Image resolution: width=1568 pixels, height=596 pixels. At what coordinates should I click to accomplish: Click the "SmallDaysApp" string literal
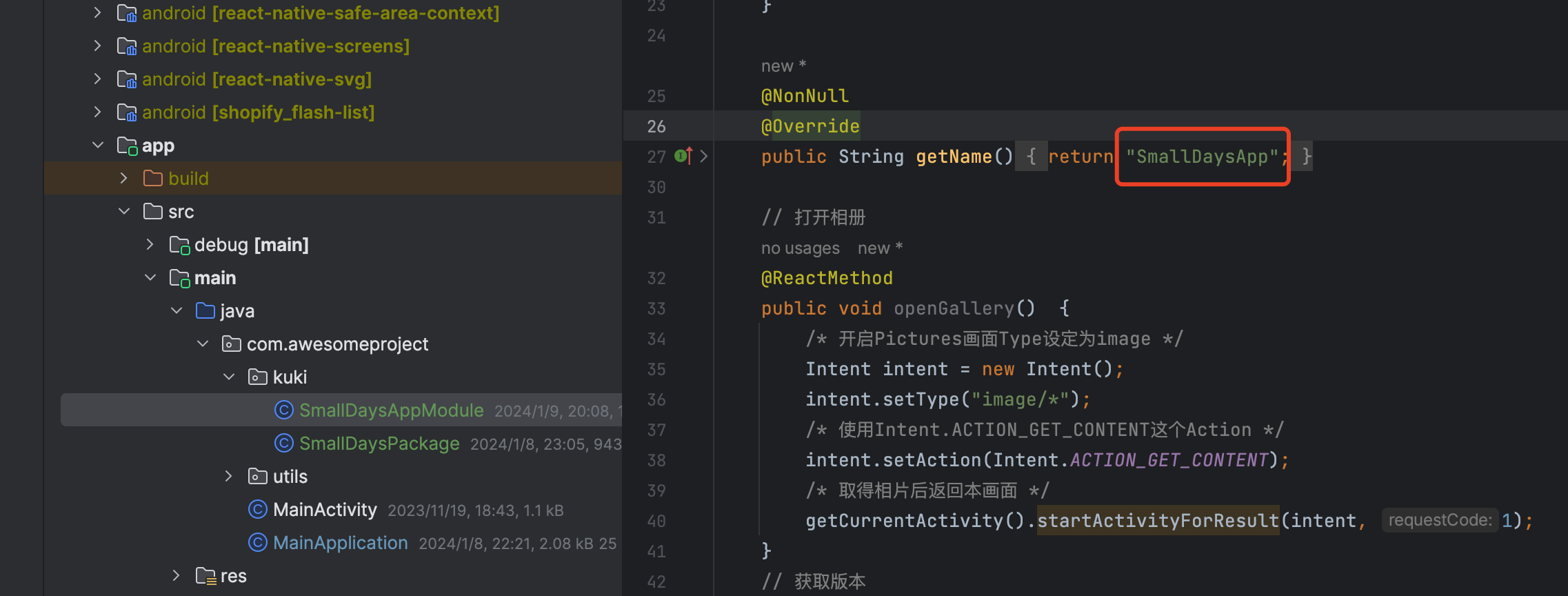point(1203,157)
